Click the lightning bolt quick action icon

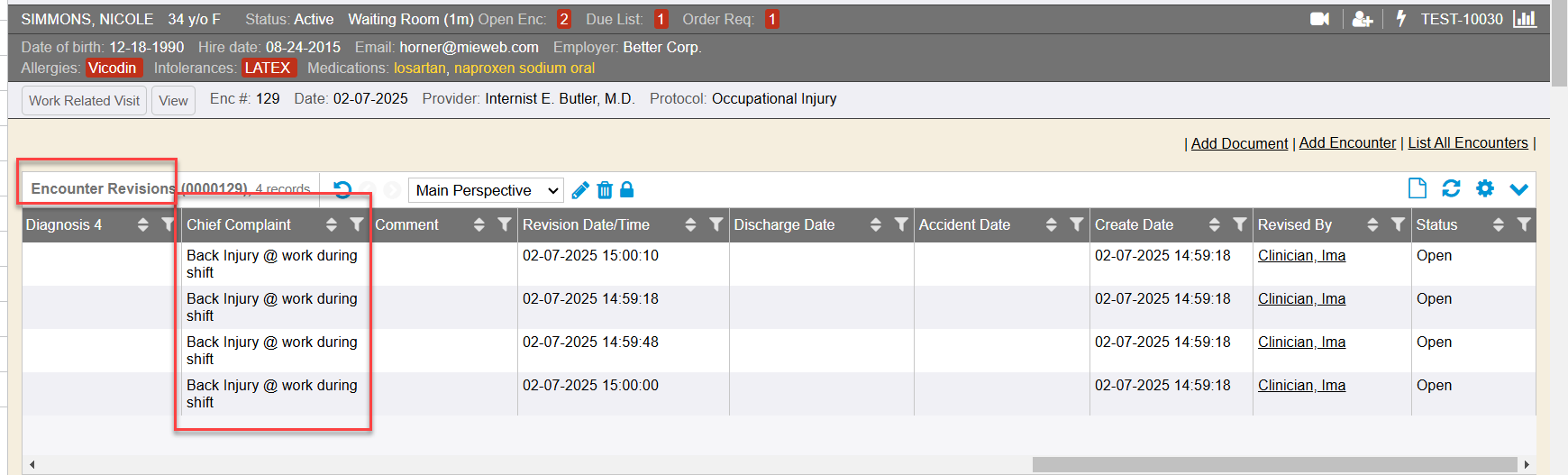tap(1401, 19)
